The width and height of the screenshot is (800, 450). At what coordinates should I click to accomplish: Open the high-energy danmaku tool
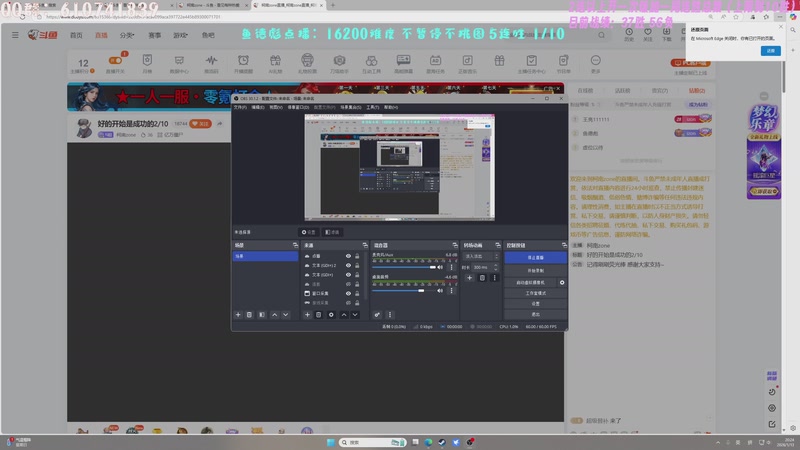click(404, 63)
